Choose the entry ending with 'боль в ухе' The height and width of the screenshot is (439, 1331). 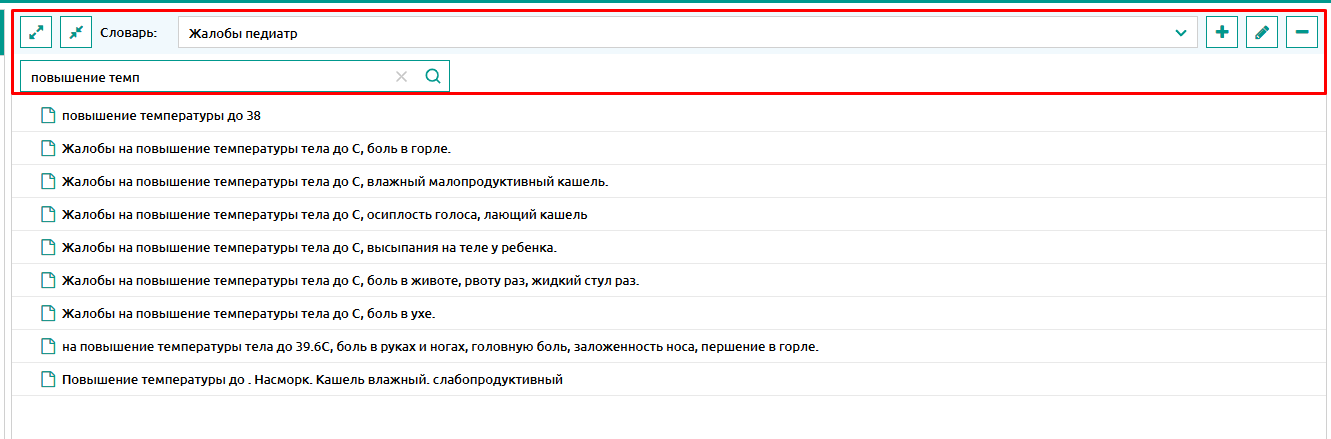[248, 313]
